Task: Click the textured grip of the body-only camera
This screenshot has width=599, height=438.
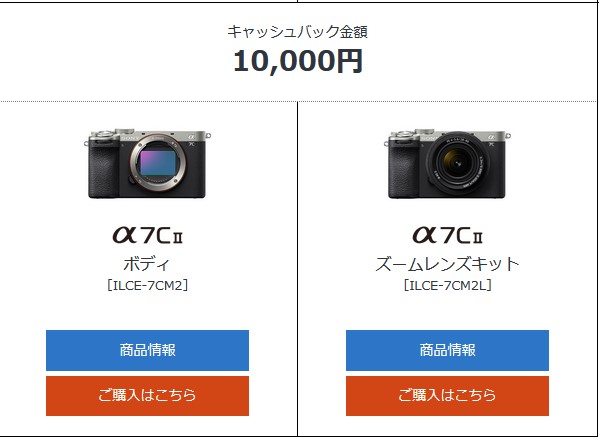Action: (104, 170)
